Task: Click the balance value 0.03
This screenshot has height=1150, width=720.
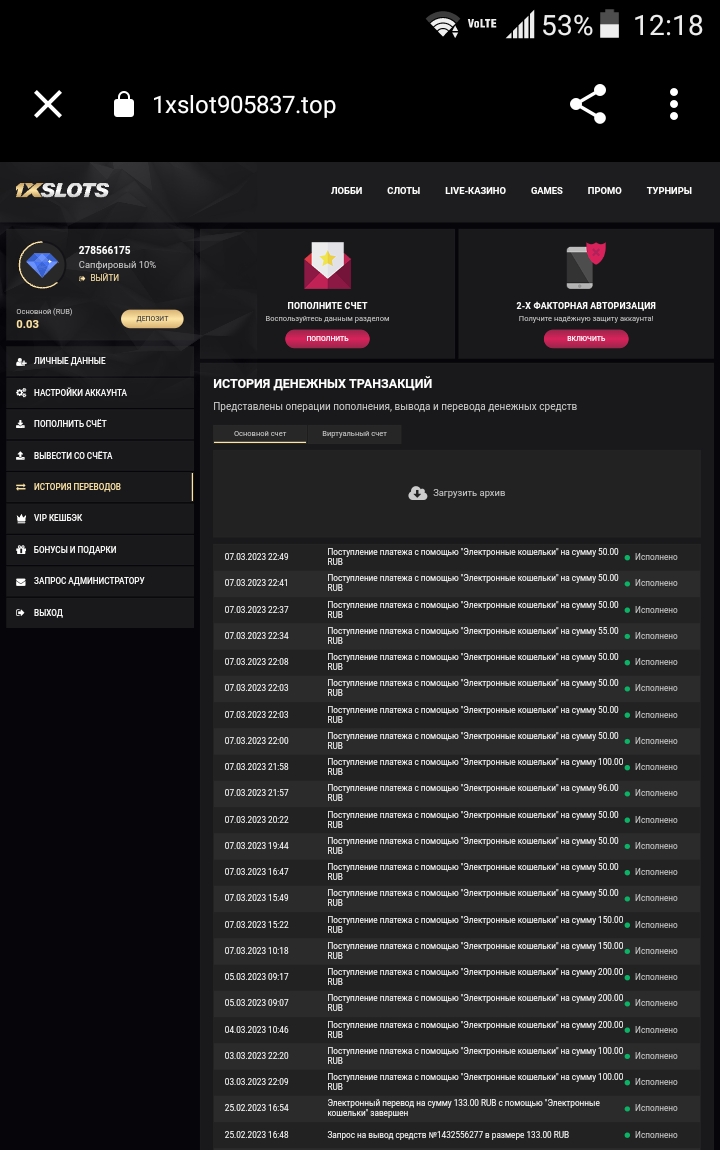Action: (28, 324)
